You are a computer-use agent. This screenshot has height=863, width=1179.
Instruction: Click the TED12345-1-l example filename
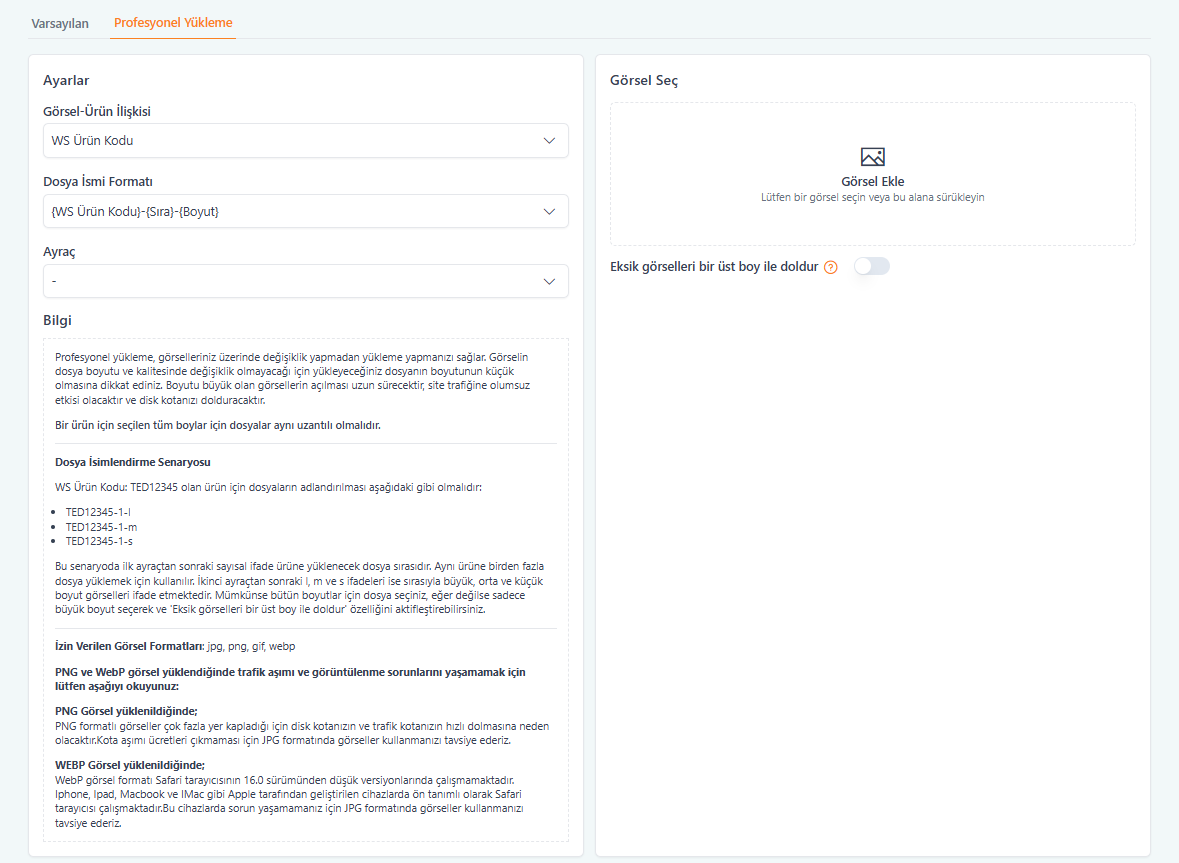pos(98,511)
